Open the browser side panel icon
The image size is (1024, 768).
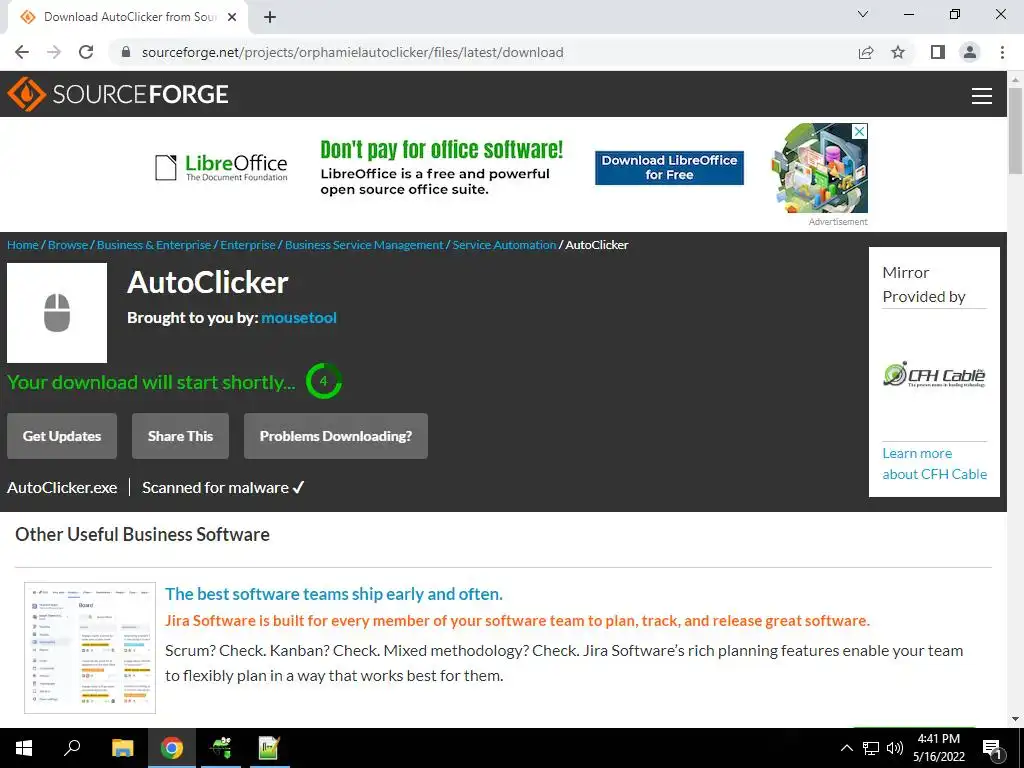938,52
